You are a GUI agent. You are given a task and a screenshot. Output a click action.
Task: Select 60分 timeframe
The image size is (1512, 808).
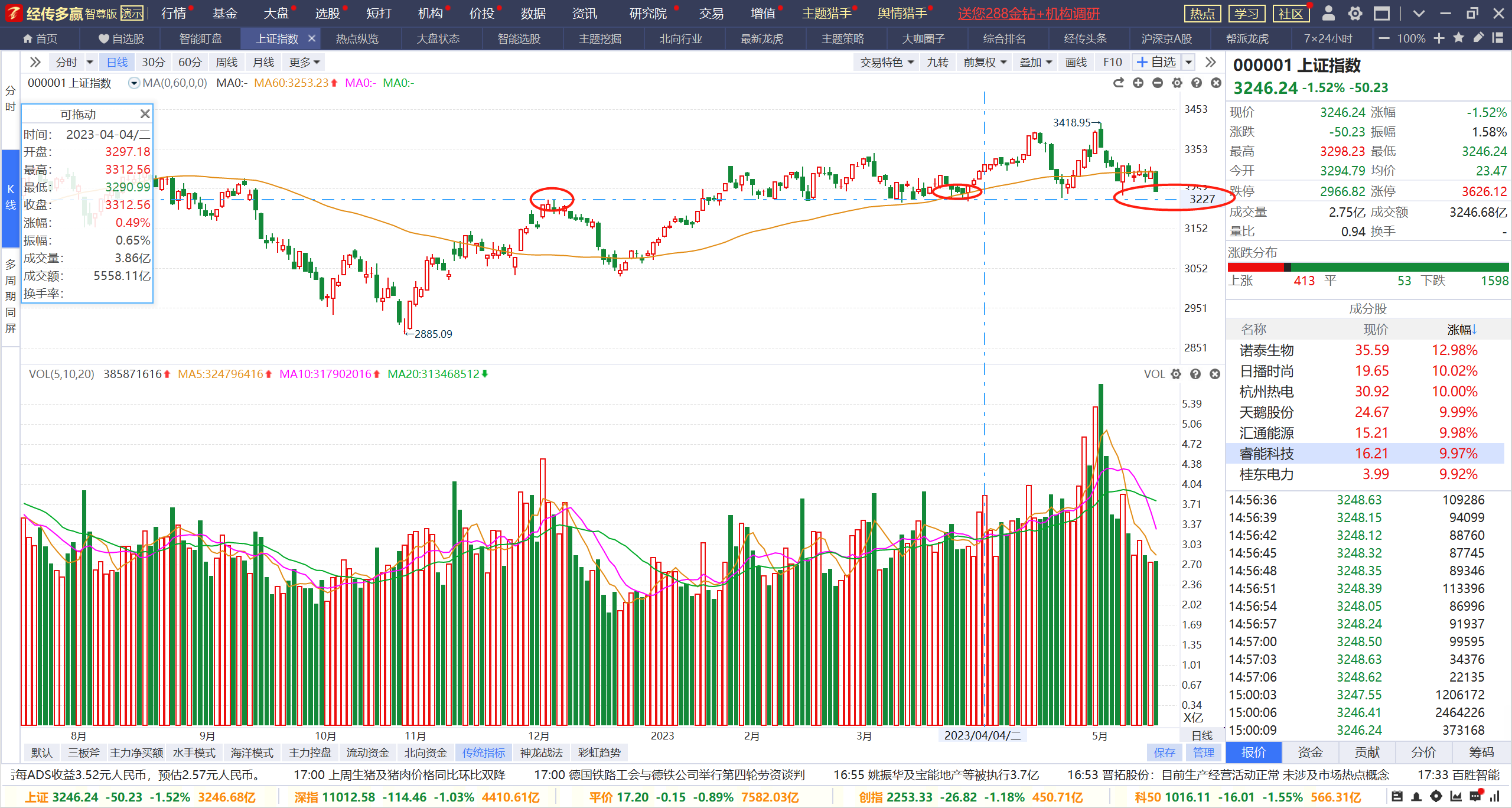[x=190, y=62]
